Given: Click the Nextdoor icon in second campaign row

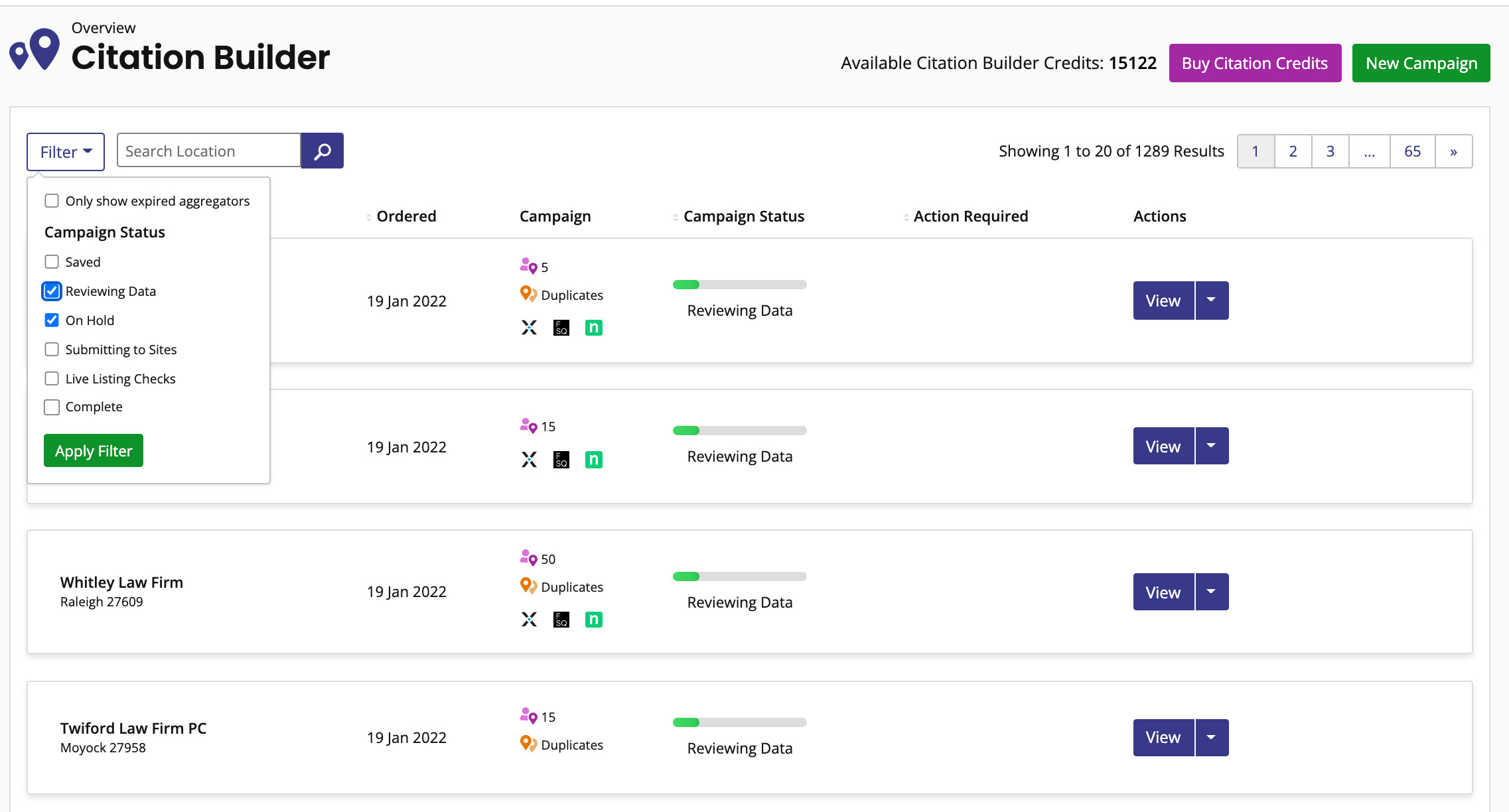Looking at the screenshot, I should click(x=594, y=459).
